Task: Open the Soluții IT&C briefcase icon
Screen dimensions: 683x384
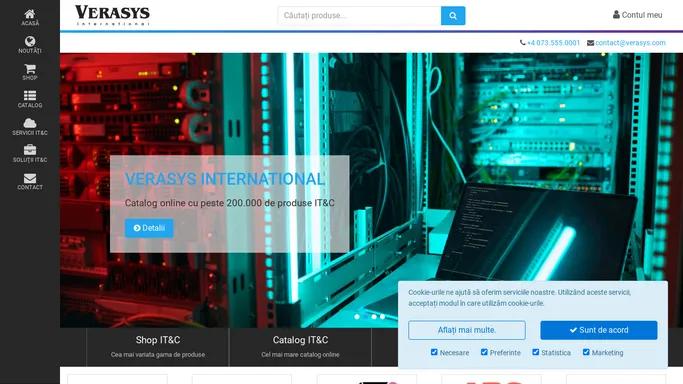Action: [30, 154]
